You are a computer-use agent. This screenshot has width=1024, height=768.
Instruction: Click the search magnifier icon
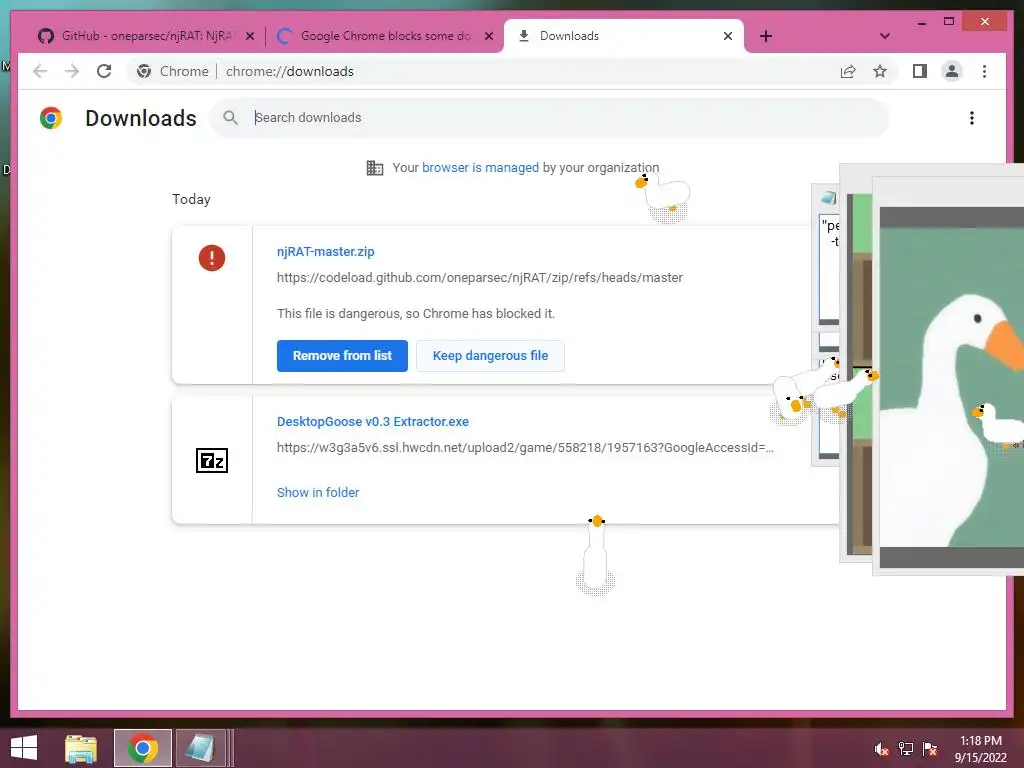pos(230,118)
